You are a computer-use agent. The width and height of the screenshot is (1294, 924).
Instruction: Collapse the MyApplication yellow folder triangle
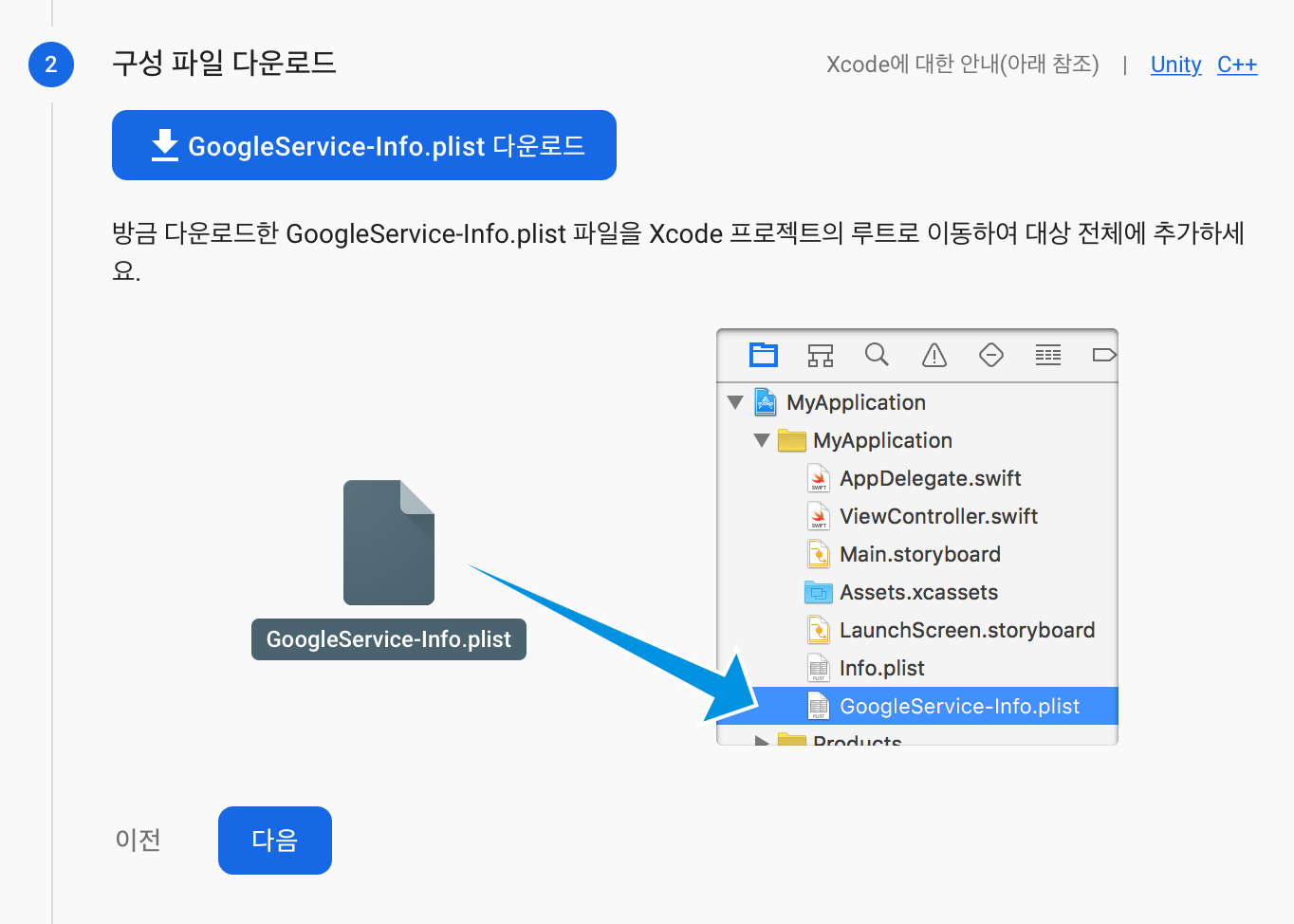762,440
